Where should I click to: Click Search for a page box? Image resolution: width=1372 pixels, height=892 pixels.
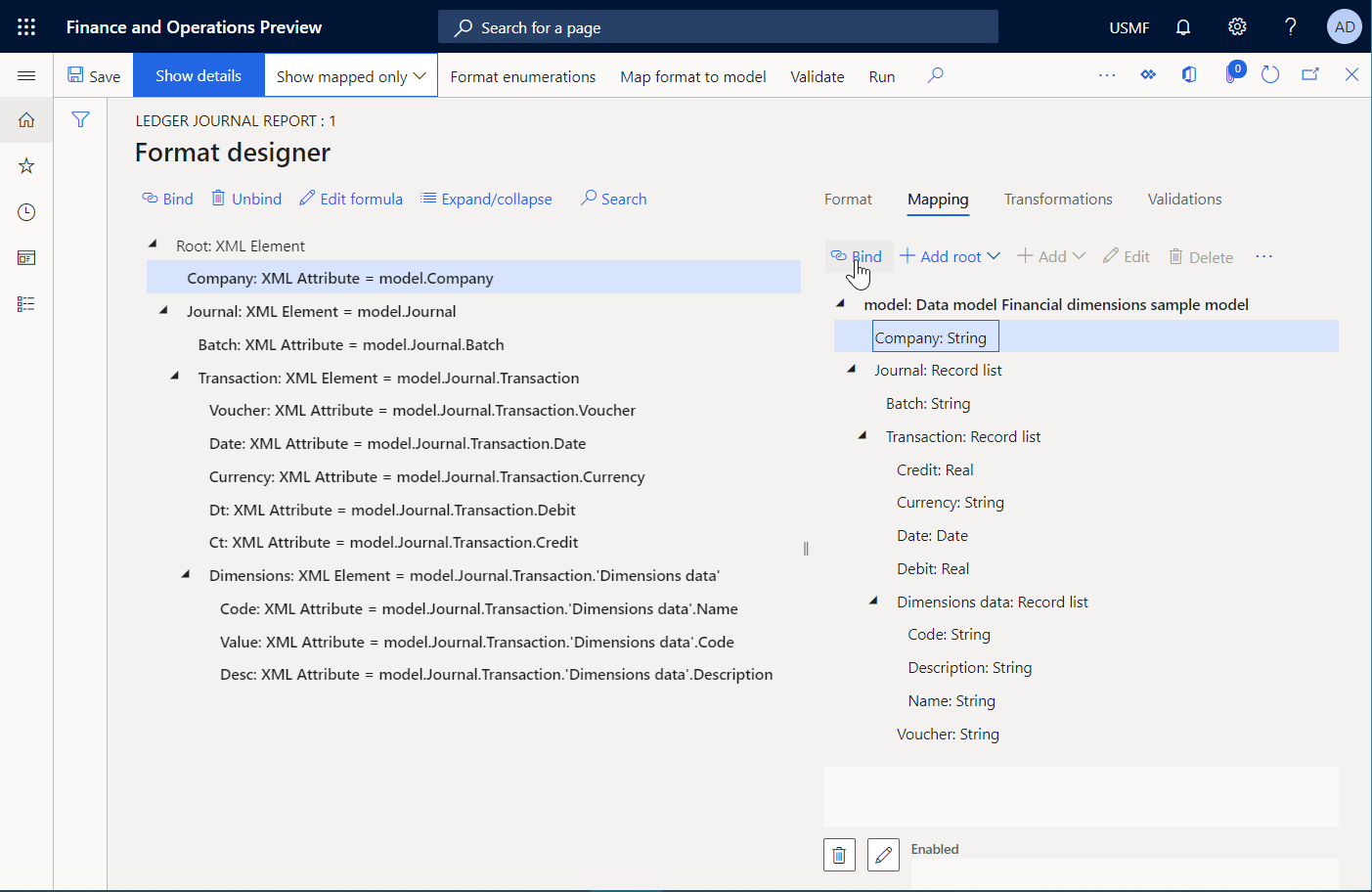[718, 27]
